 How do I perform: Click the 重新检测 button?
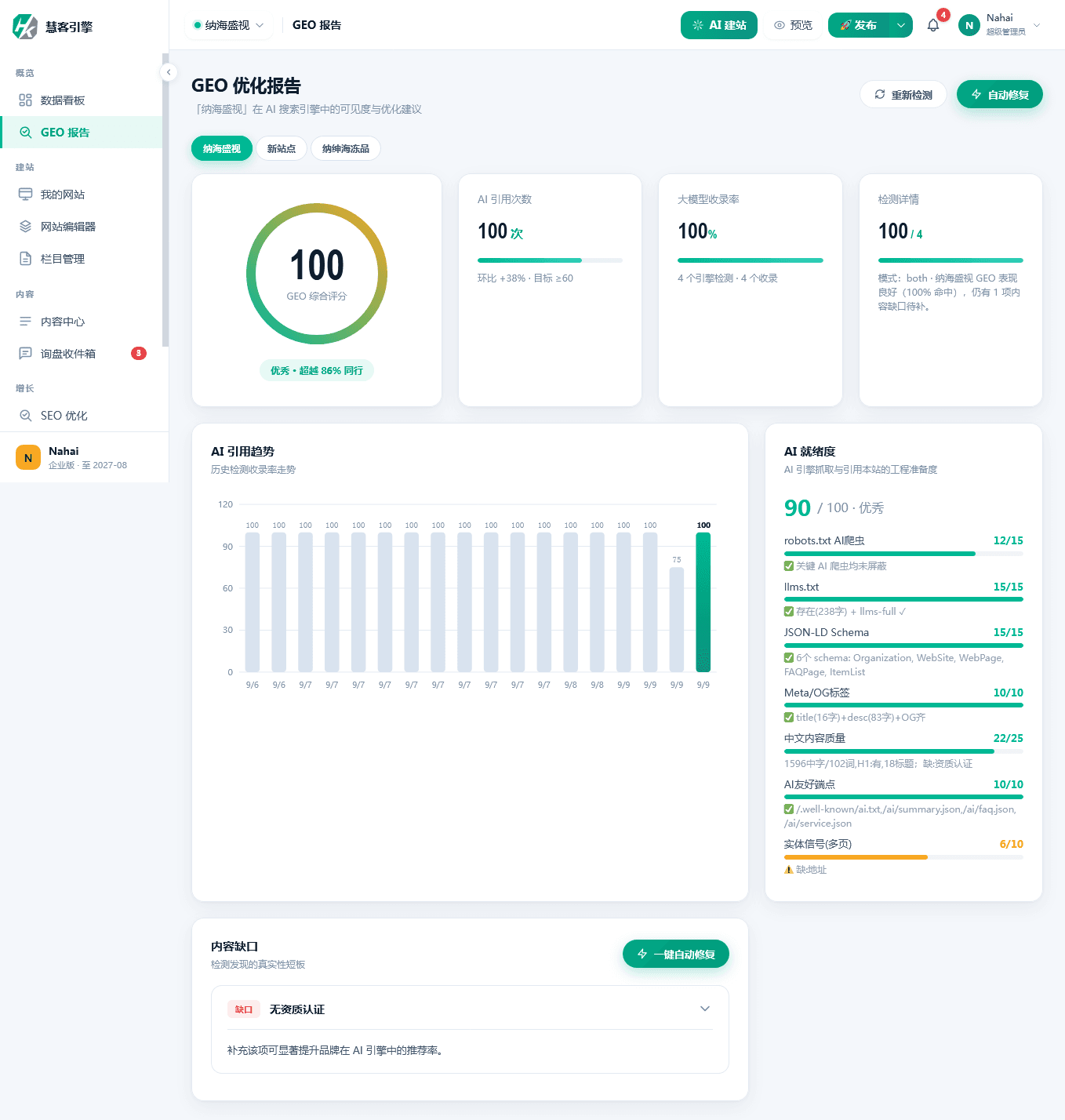point(903,94)
